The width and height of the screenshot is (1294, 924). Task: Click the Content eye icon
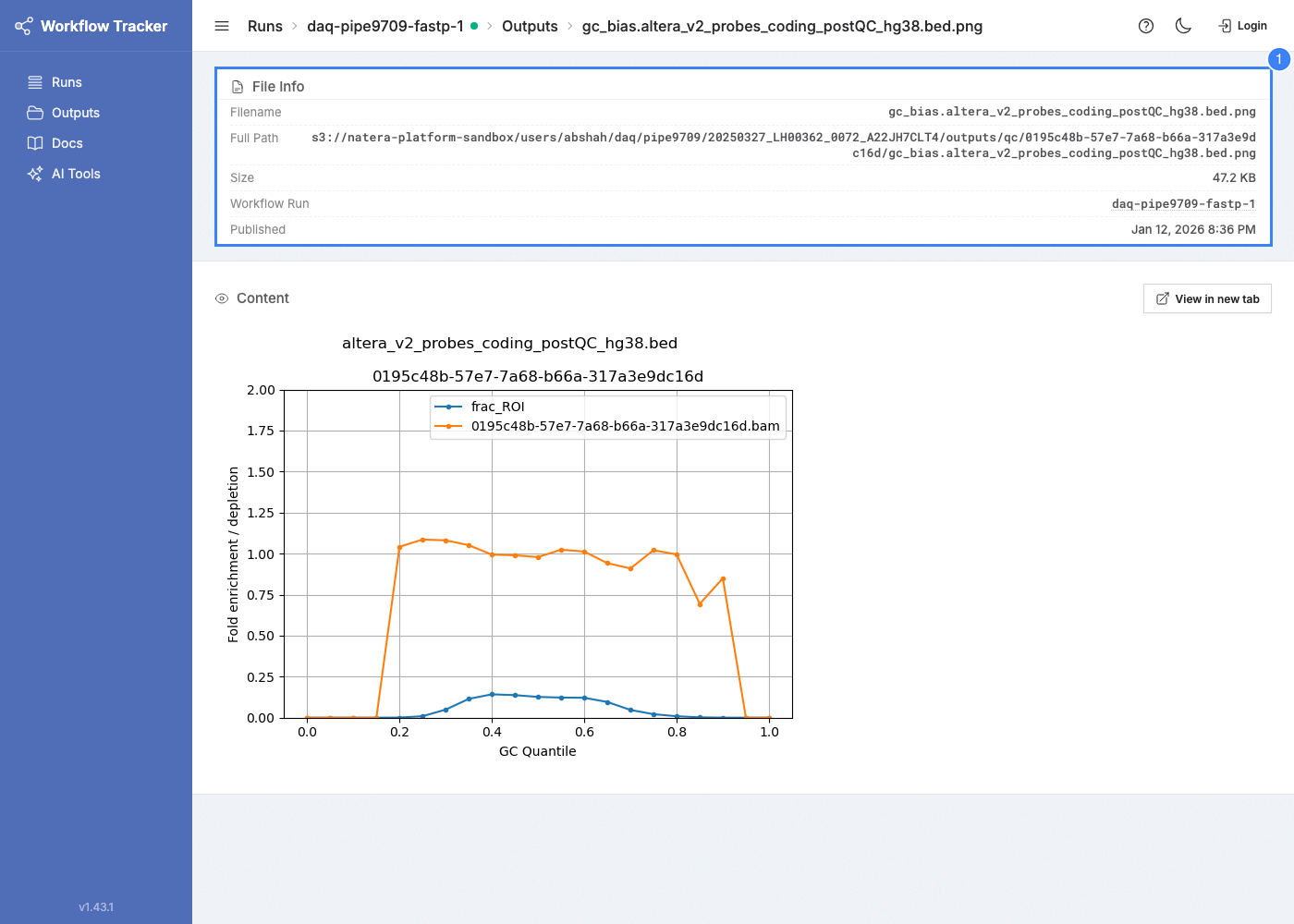pos(222,298)
